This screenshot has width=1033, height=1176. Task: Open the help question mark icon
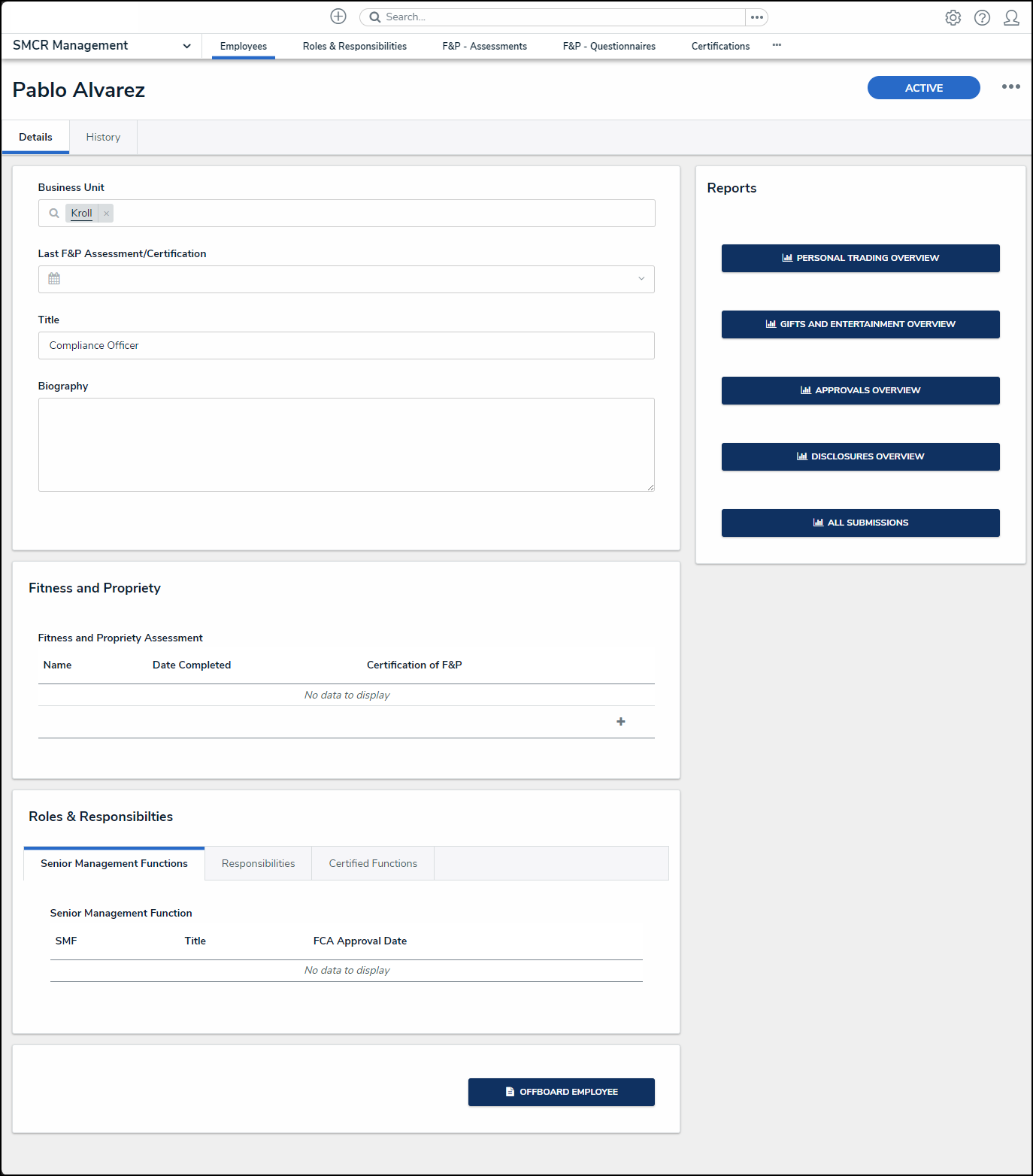982,18
